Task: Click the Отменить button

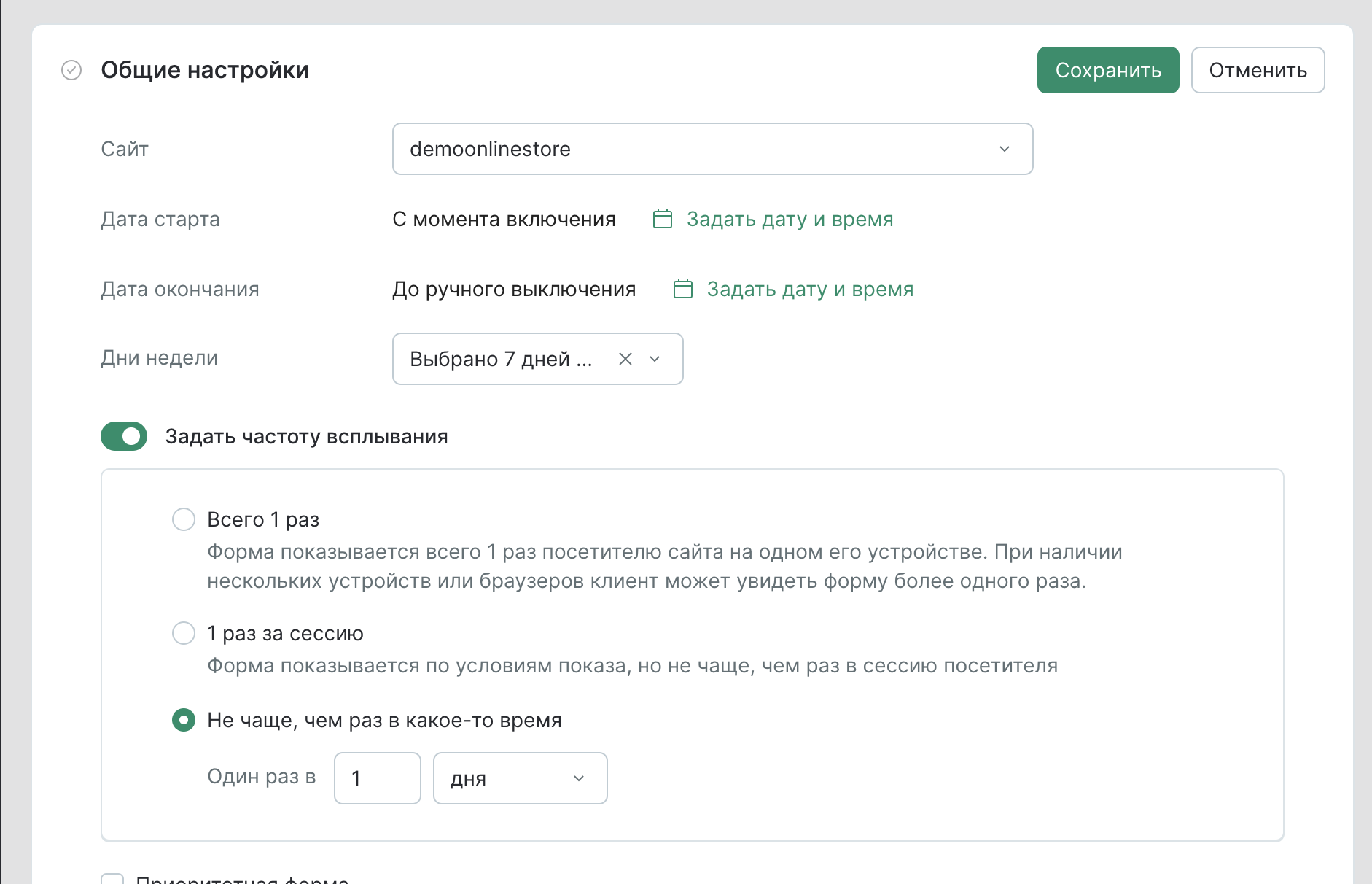Action: click(x=1258, y=70)
